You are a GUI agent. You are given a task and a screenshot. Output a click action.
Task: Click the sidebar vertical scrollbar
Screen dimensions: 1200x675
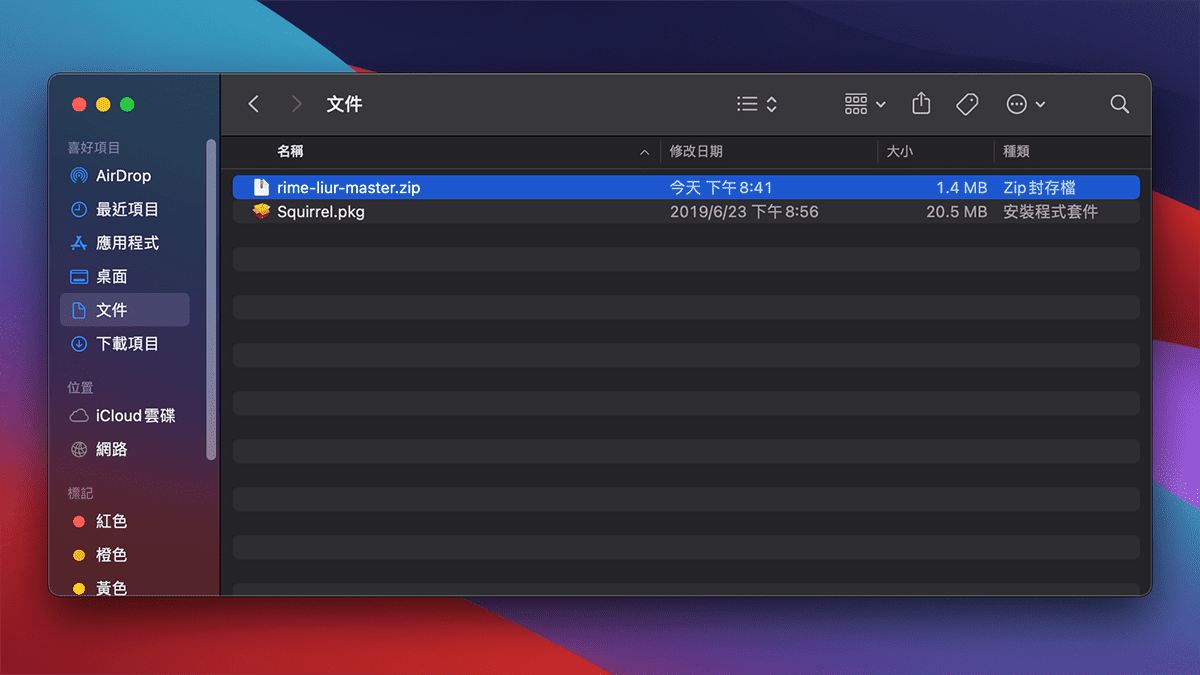(x=211, y=300)
